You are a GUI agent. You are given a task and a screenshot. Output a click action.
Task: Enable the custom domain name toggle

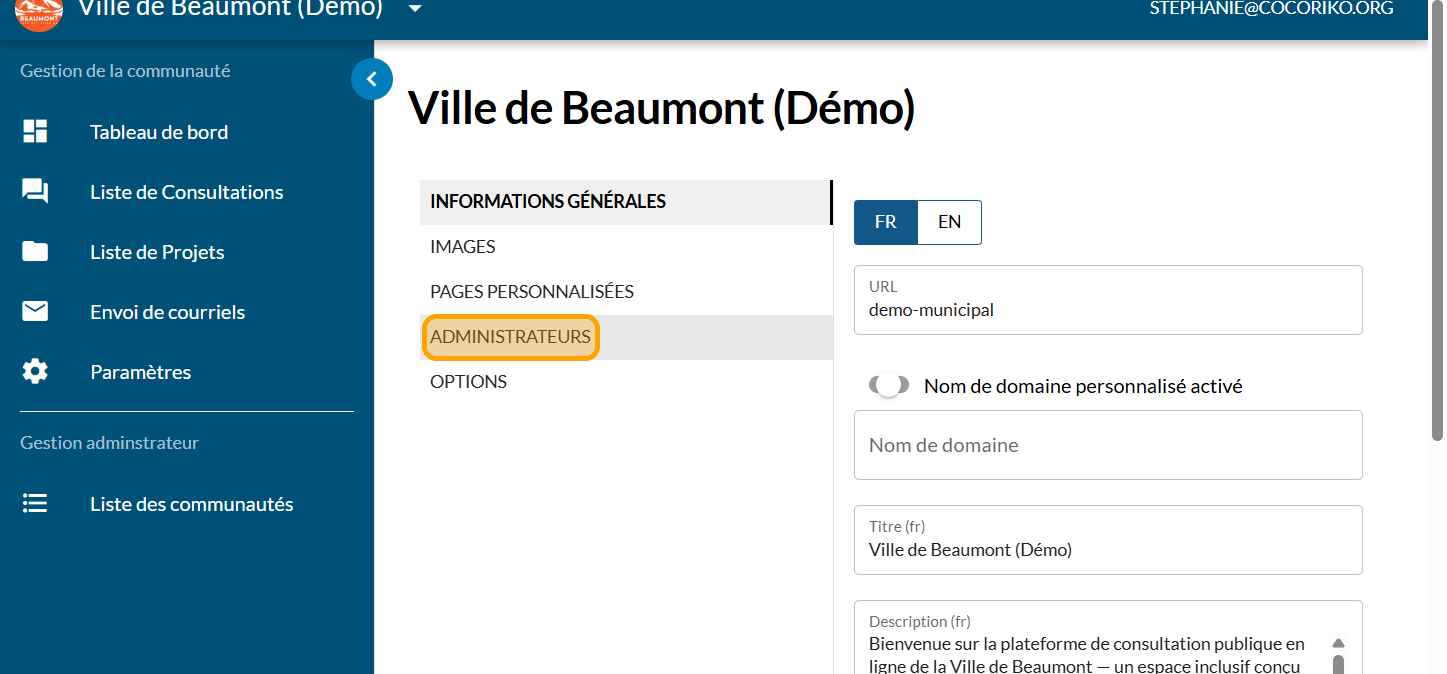[x=888, y=386]
